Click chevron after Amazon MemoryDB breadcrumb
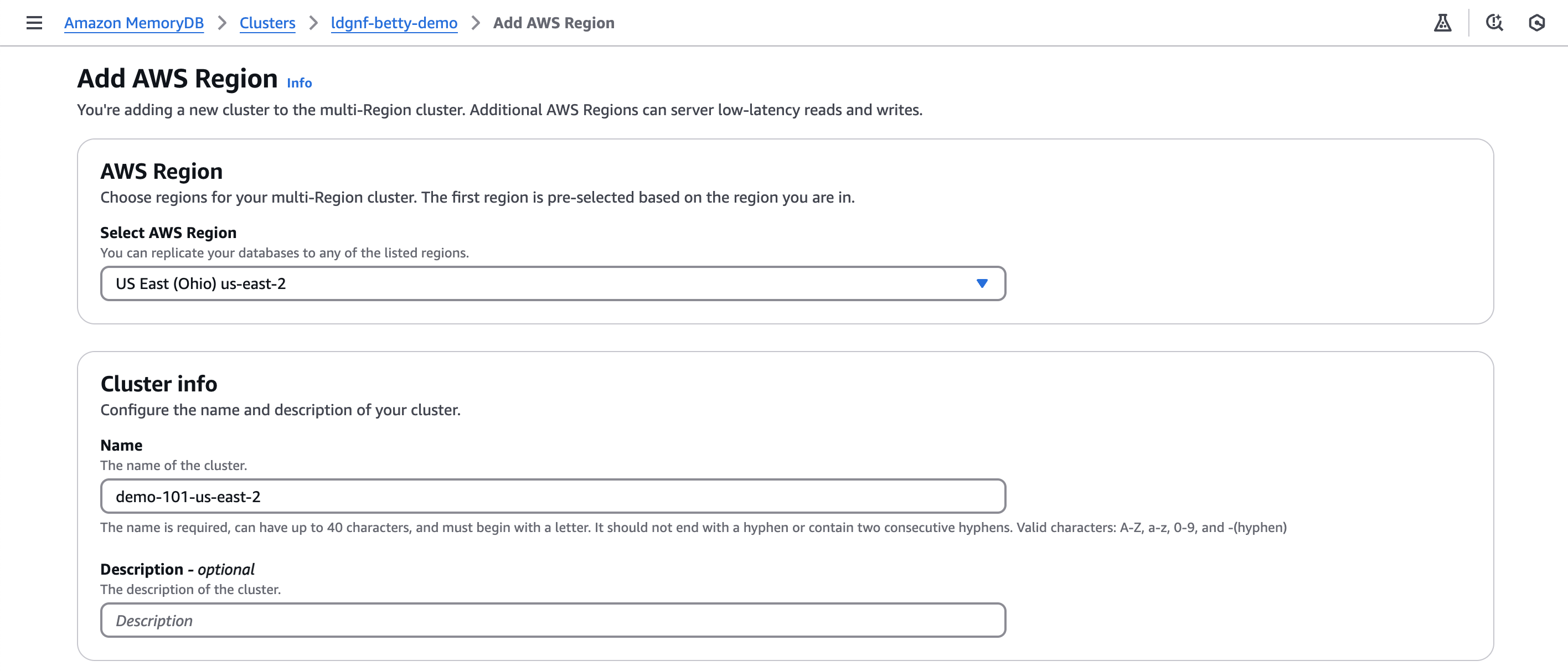This screenshot has height=671, width=1568. coord(222,23)
